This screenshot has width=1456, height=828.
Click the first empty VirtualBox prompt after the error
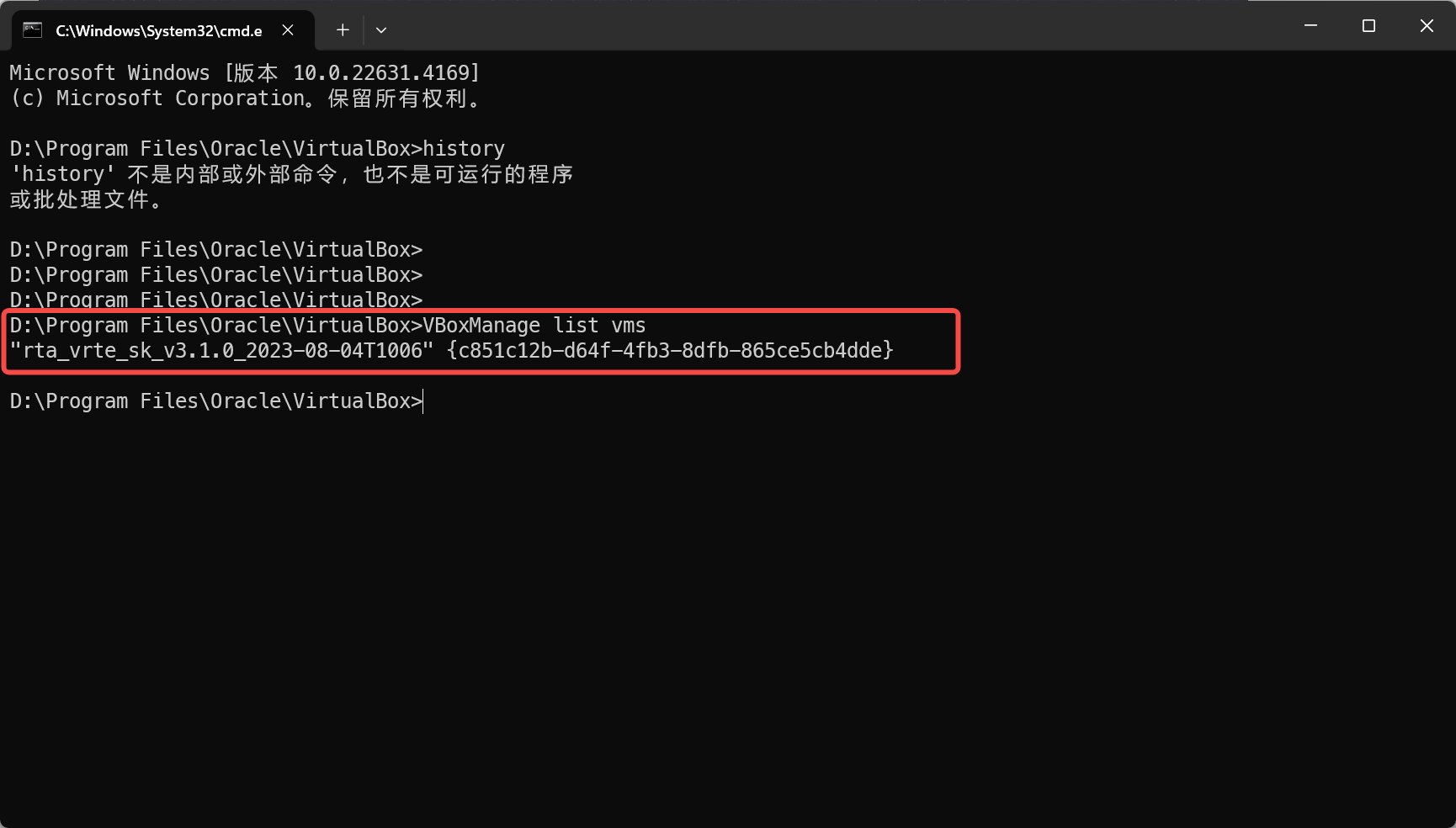(x=215, y=250)
